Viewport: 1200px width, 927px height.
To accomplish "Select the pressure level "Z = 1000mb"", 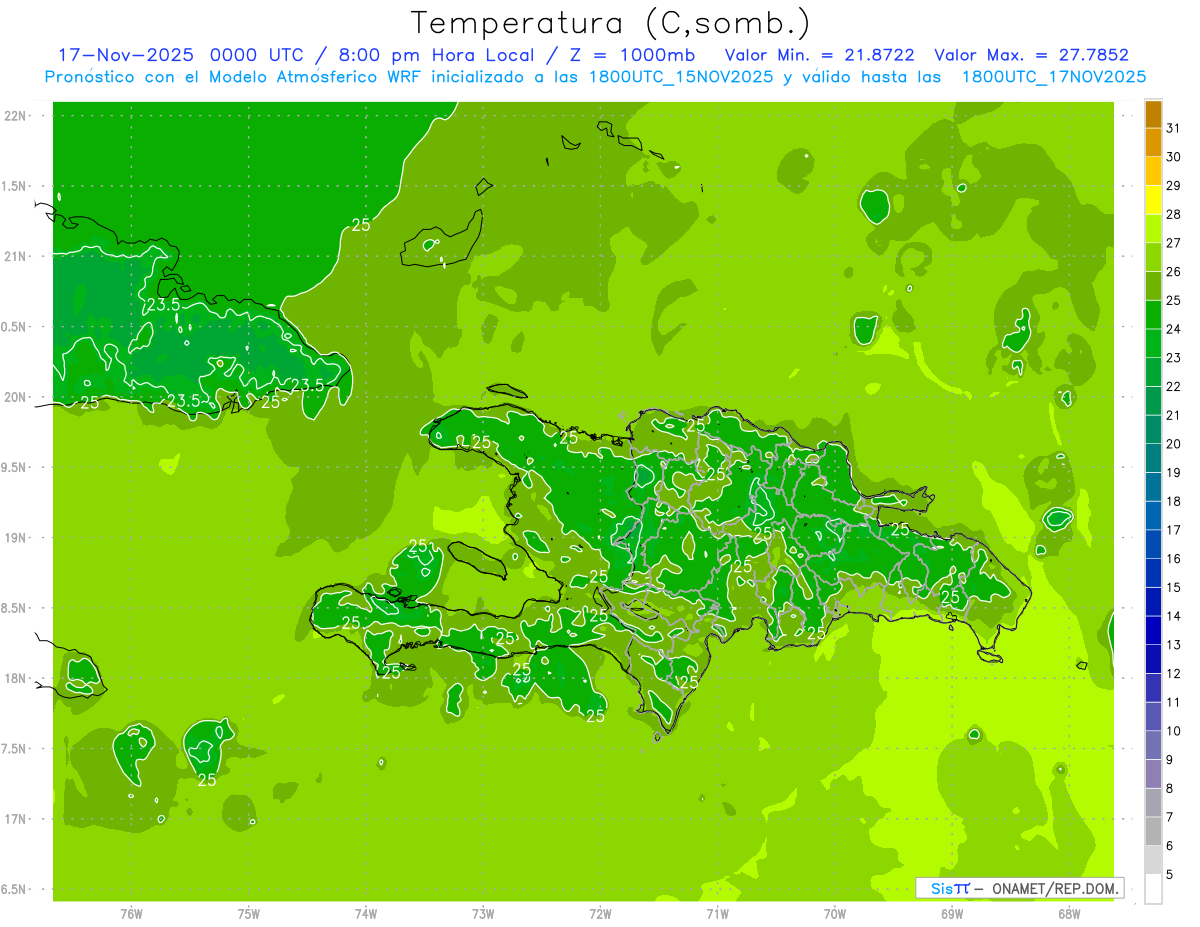I will [x=631, y=54].
